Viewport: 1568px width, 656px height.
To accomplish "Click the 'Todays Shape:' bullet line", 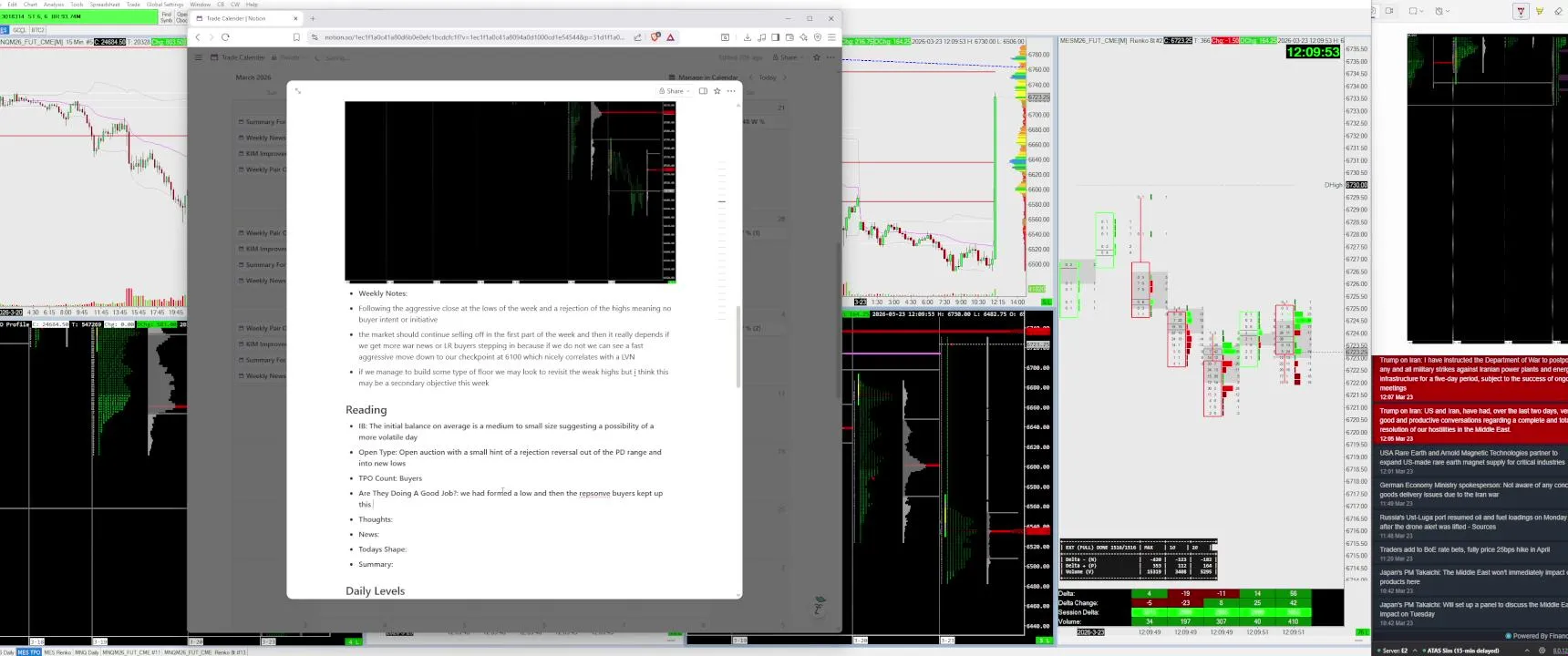I will 382,549.
